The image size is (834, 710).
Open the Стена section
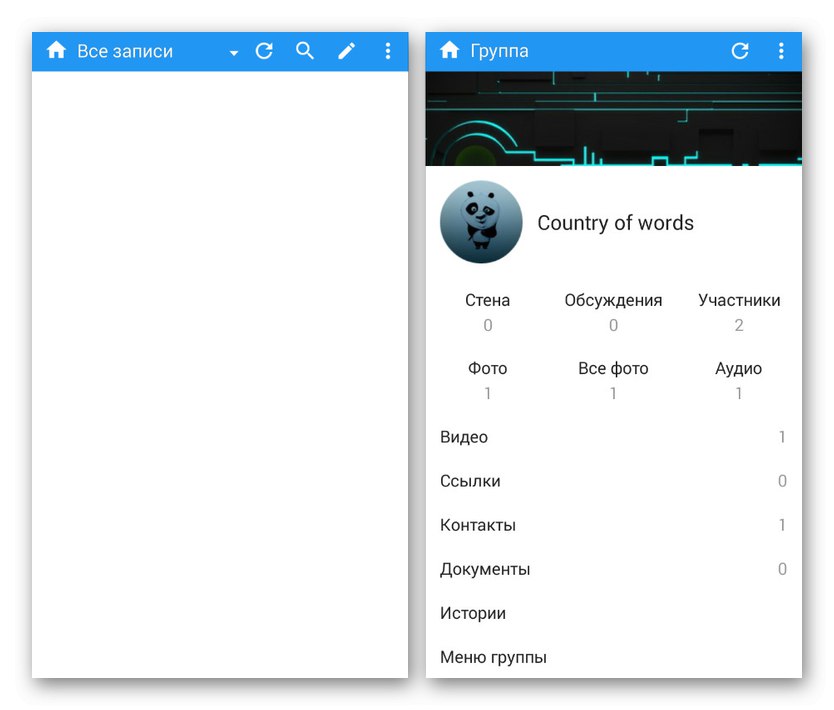487,312
